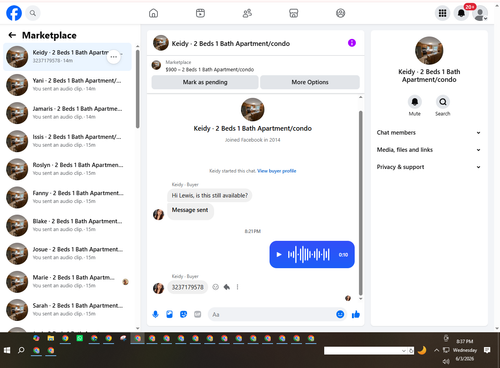Viewport: 500px width, 368px height.
Task: Click the taskbar address dropdown arrow
Action: (x=404, y=351)
